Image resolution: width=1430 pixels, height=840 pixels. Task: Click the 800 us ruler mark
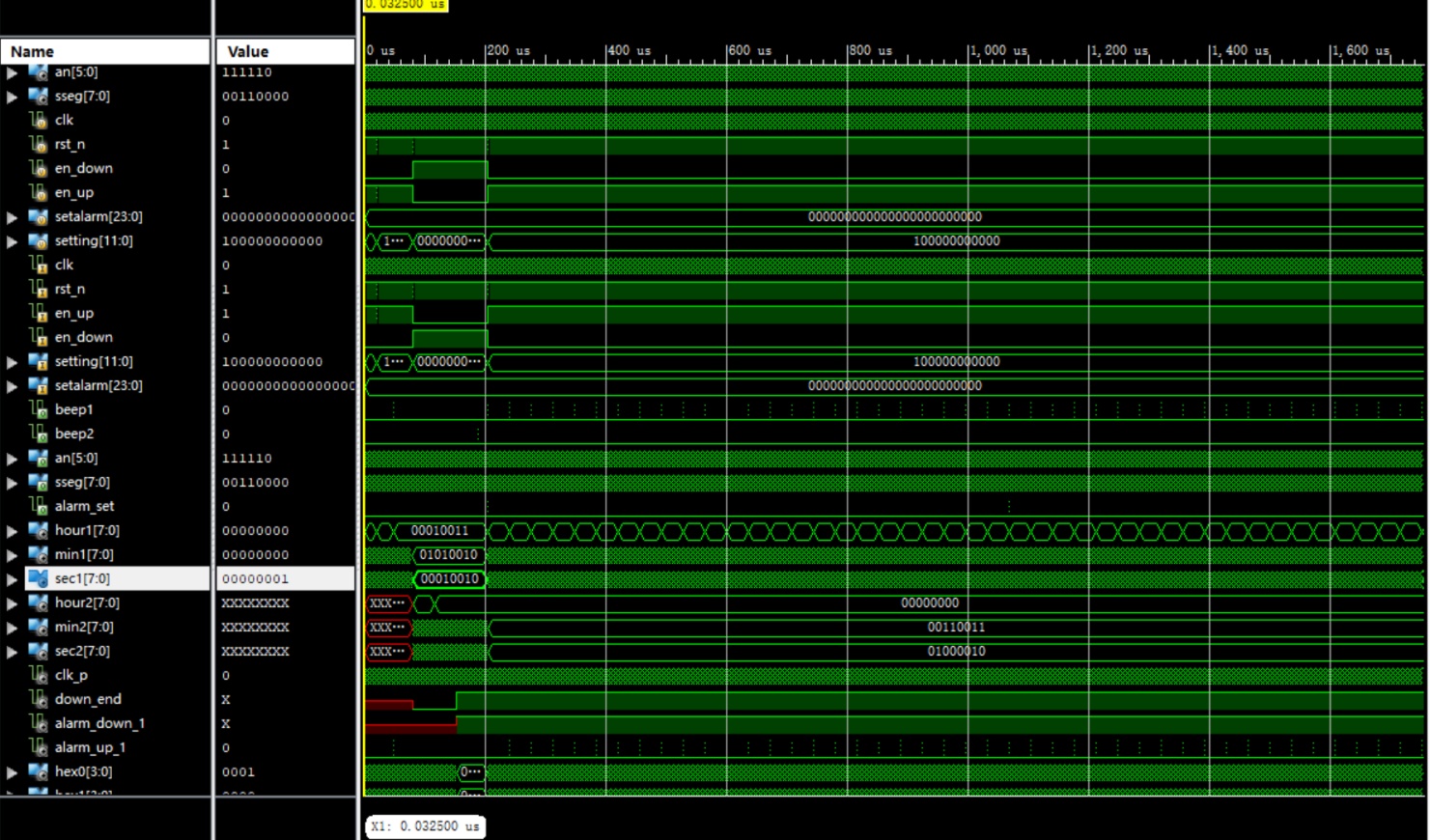[870, 50]
